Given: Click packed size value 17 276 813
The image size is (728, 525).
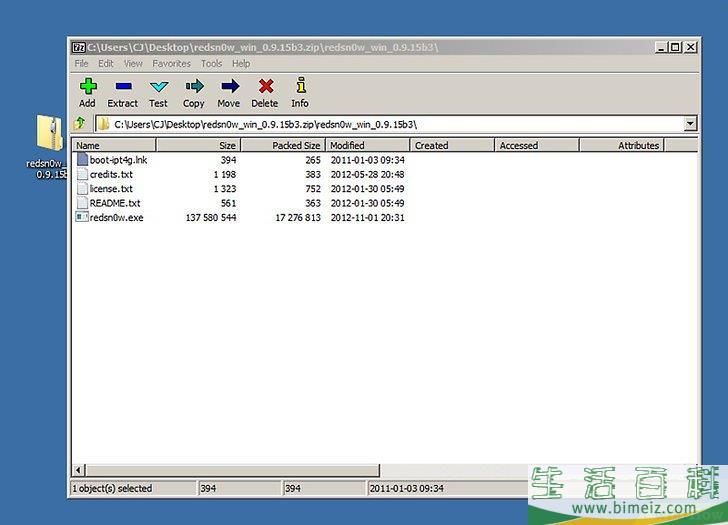Looking at the screenshot, I should coord(298,217).
